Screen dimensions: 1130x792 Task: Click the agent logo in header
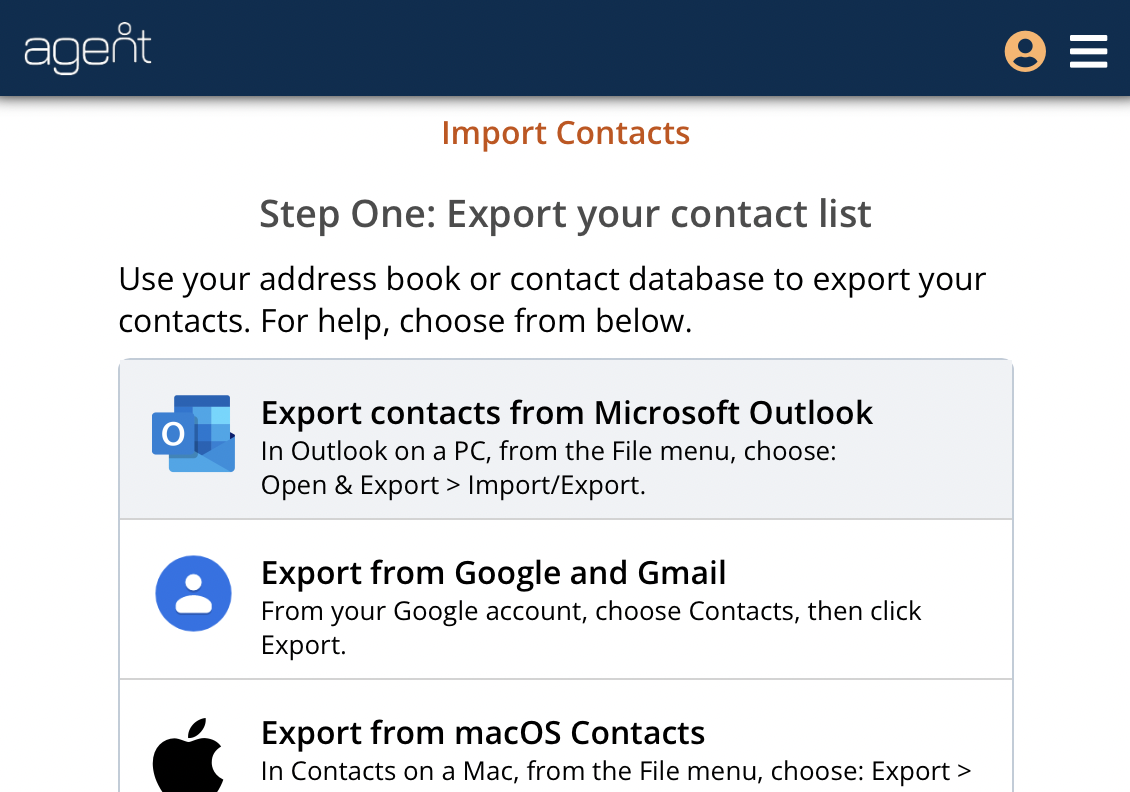[x=87, y=48]
